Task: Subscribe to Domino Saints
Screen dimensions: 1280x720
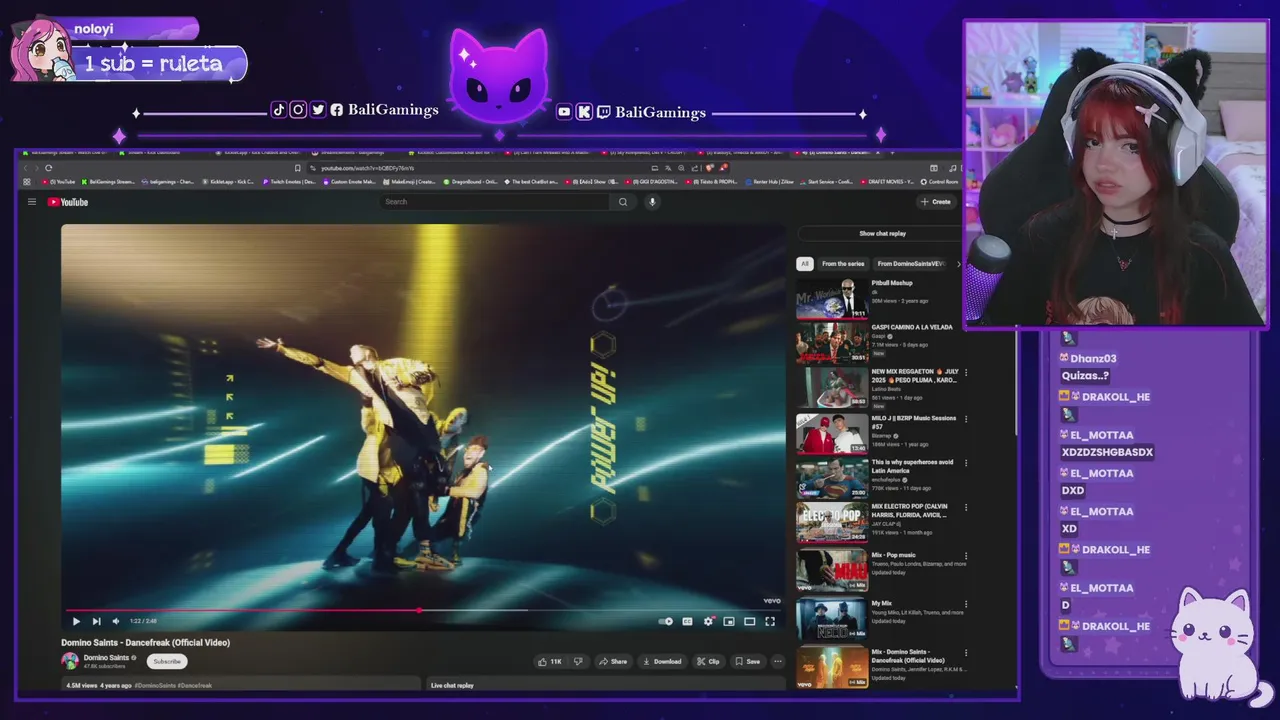Action: pyautogui.click(x=167, y=661)
